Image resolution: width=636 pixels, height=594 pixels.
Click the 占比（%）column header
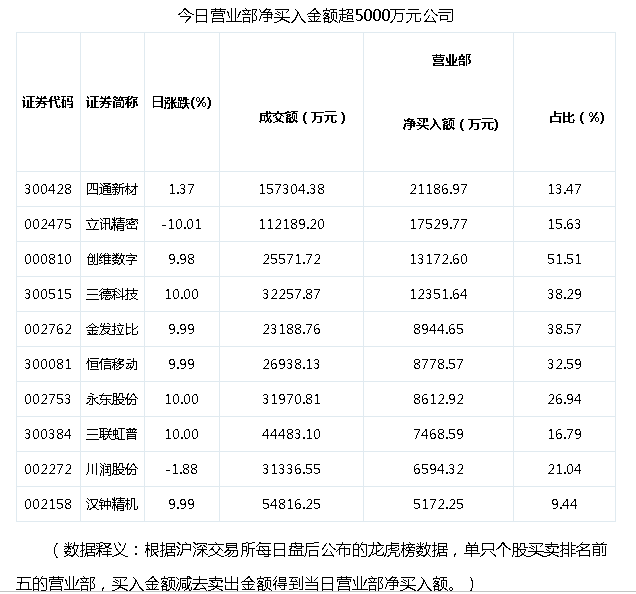coord(577,117)
